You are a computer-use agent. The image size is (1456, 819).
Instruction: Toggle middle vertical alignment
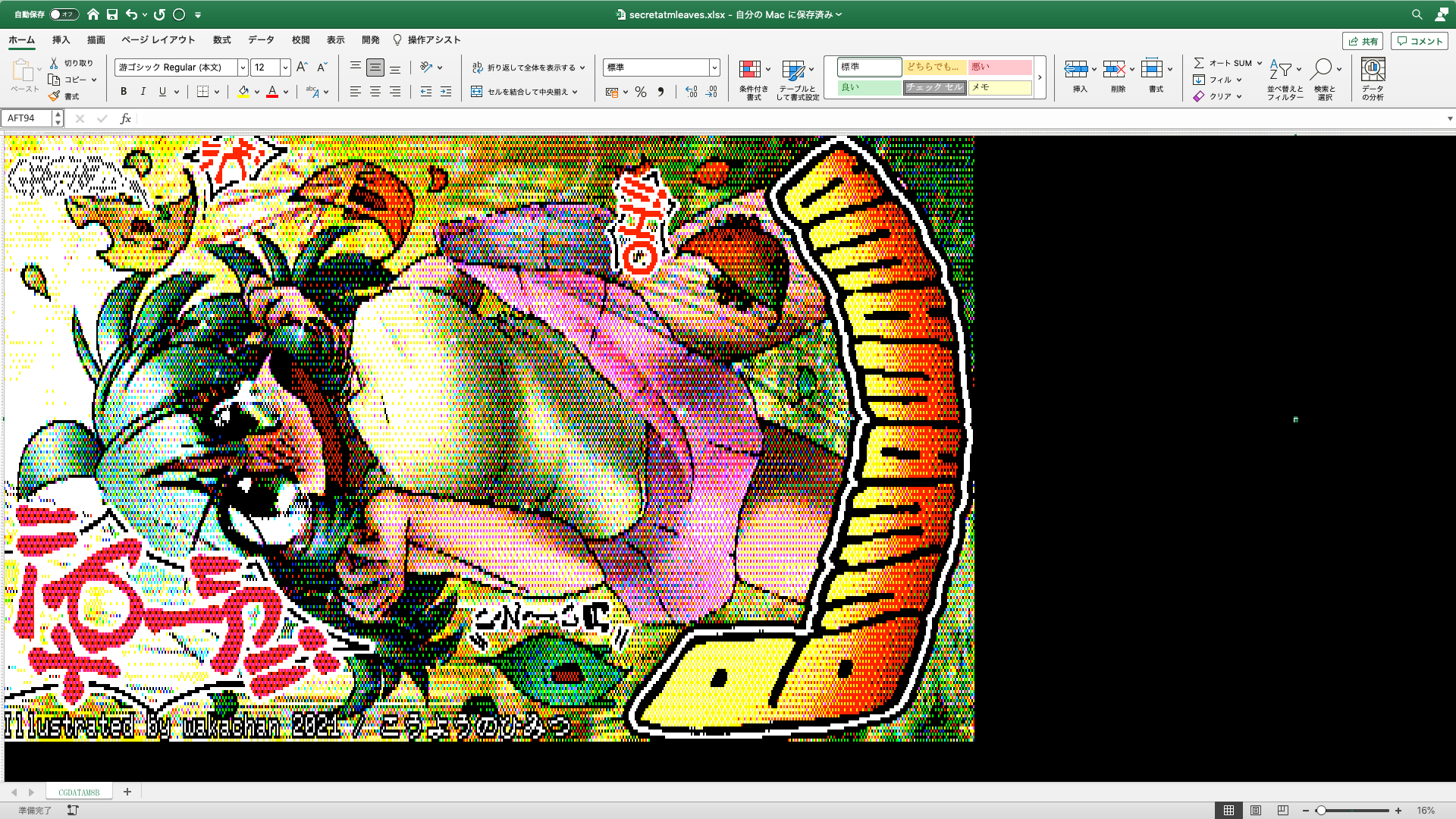[375, 67]
